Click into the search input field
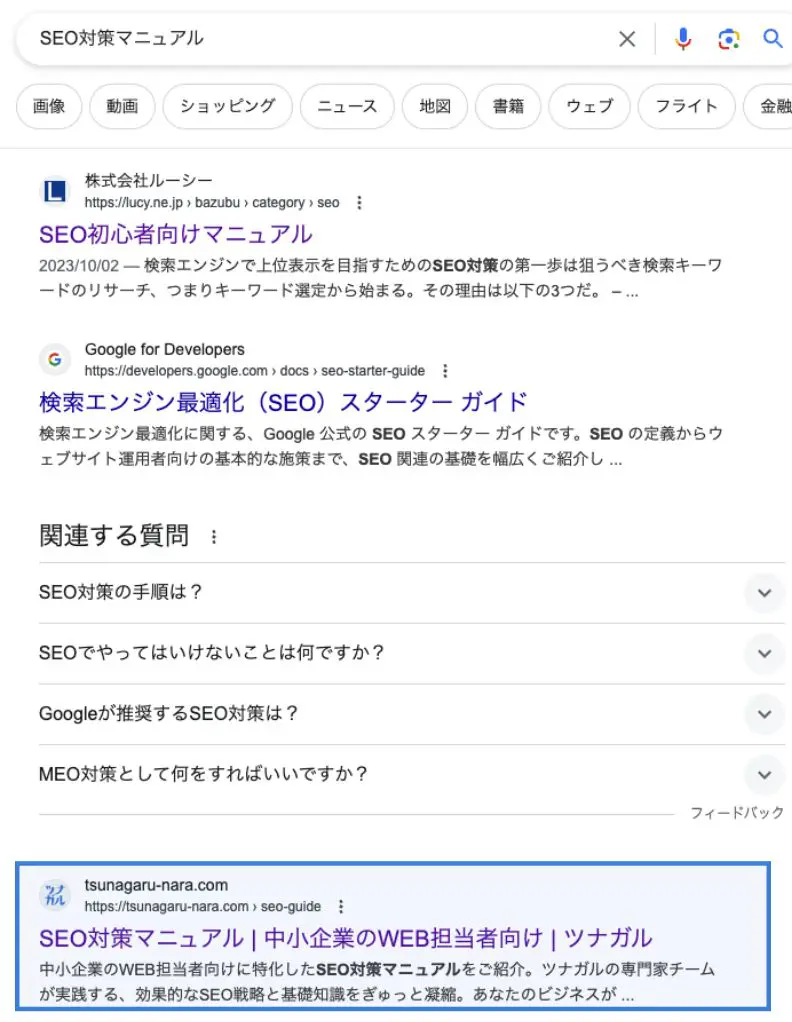 pos(320,39)
